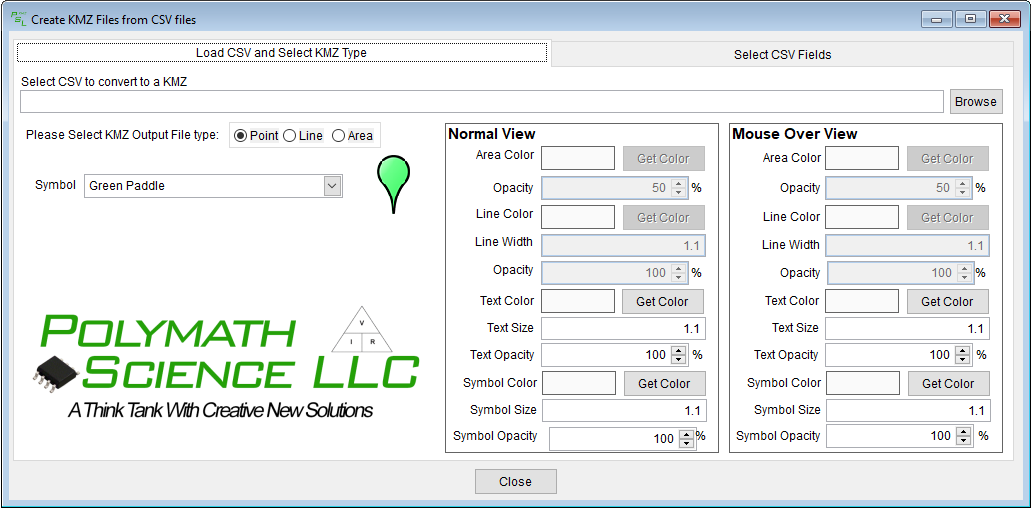Switch to the Select CSV Fields tab
This screenshot has height=508, width=1032.
(x=782, y=55)
